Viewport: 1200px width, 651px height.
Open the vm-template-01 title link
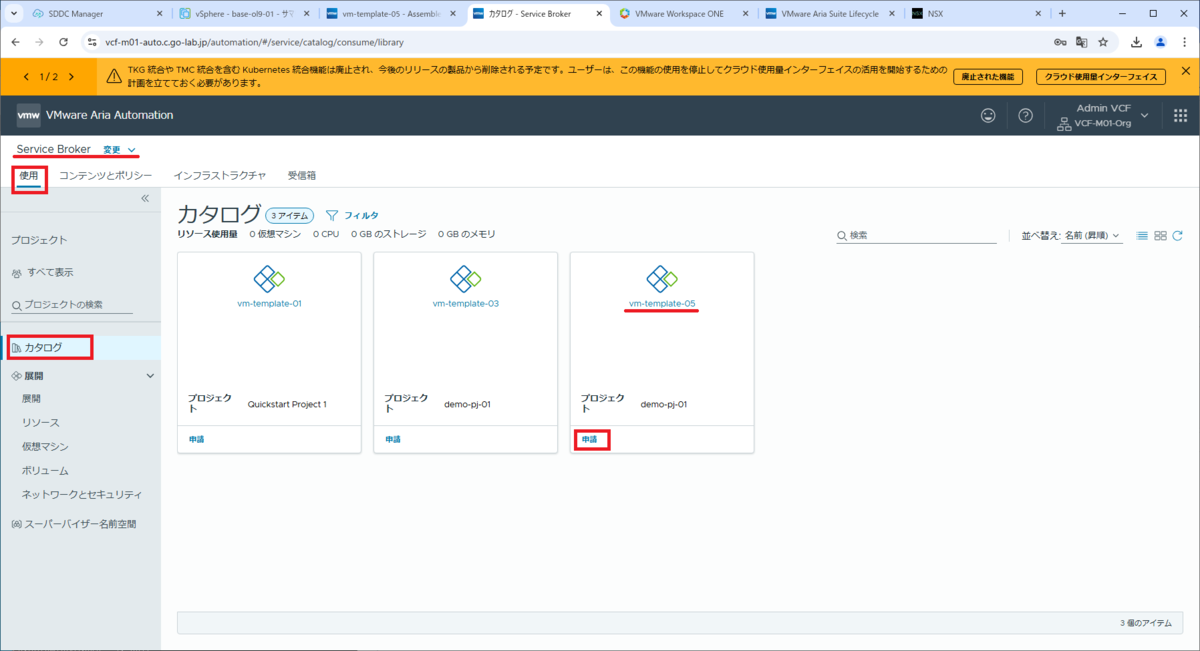pos(269,303)
